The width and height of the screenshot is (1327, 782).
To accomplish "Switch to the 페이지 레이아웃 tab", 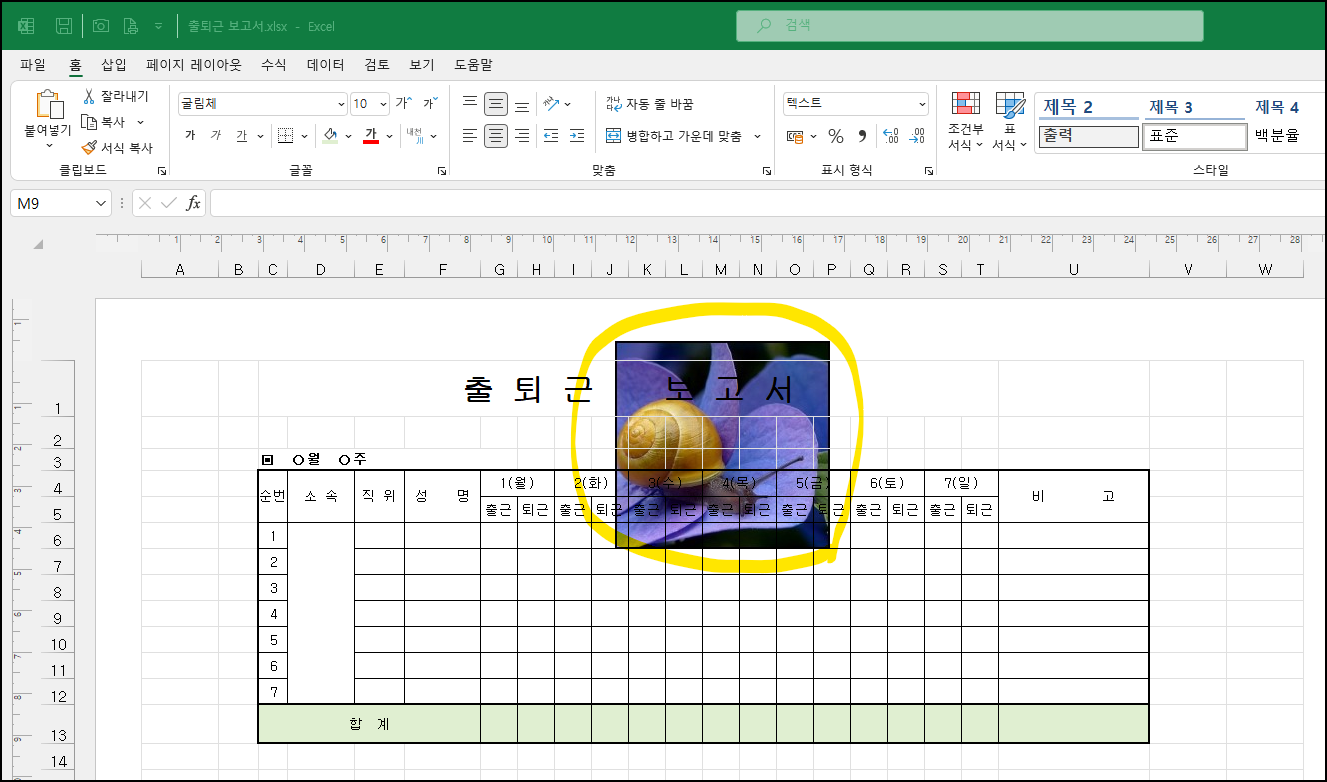I will [194, 65].
